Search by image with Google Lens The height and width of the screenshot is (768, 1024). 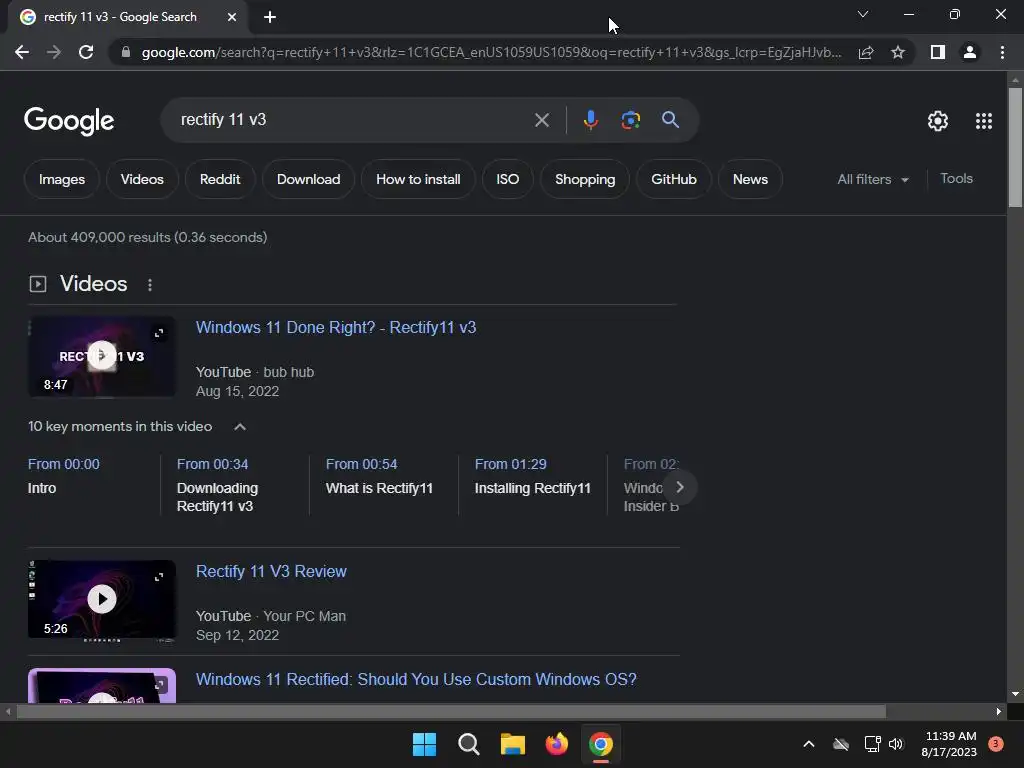click(630, 120)
